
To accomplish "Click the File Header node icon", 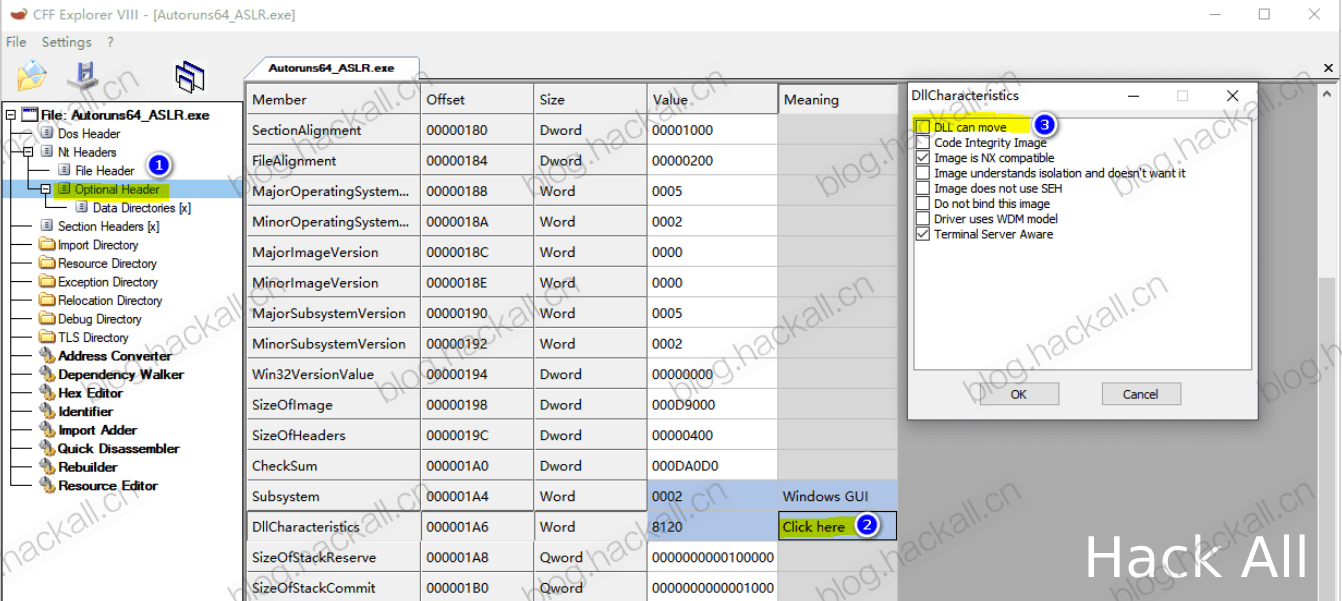I will coord(65,171).
